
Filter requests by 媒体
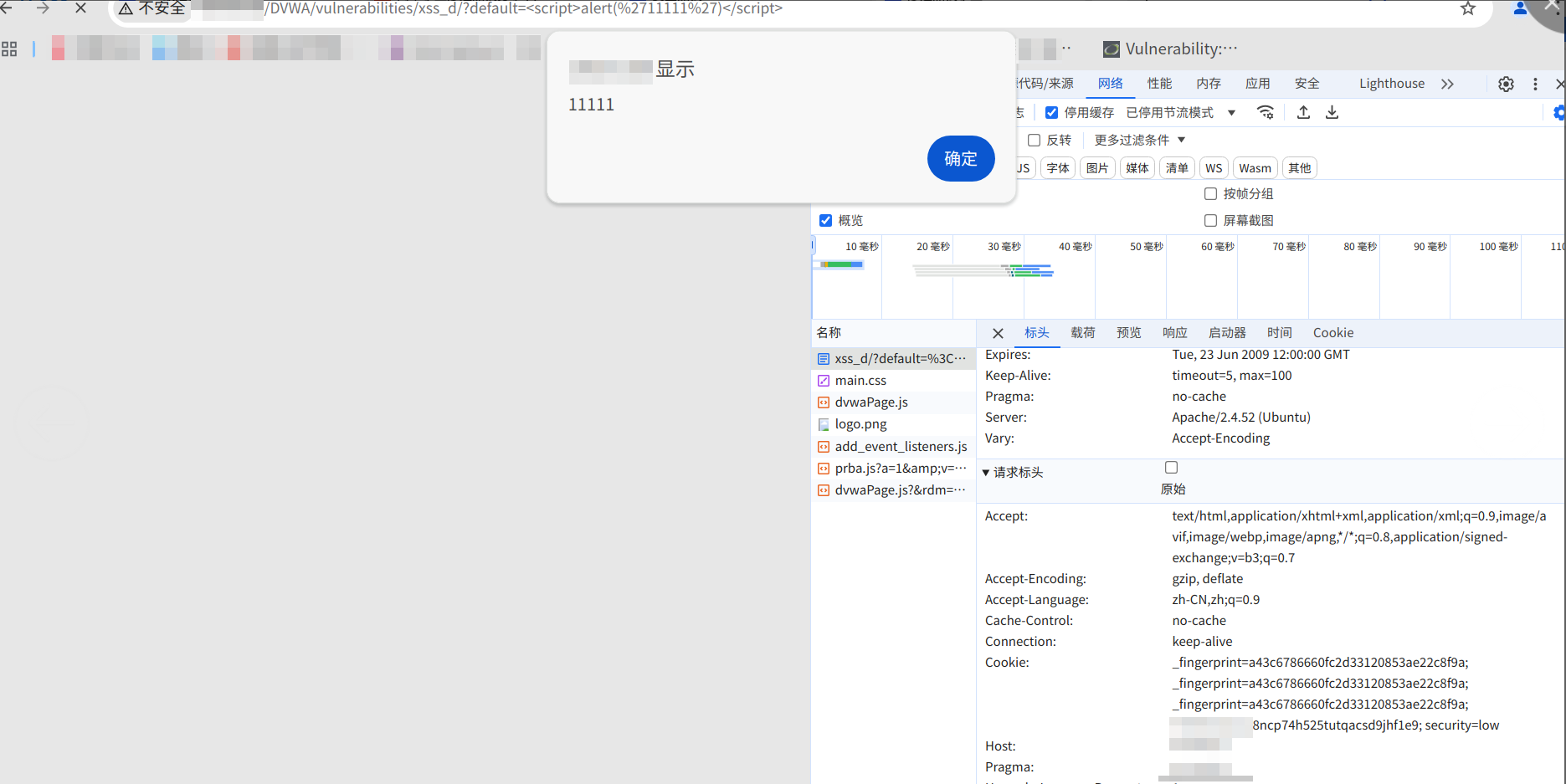[x=1137, y=168]
